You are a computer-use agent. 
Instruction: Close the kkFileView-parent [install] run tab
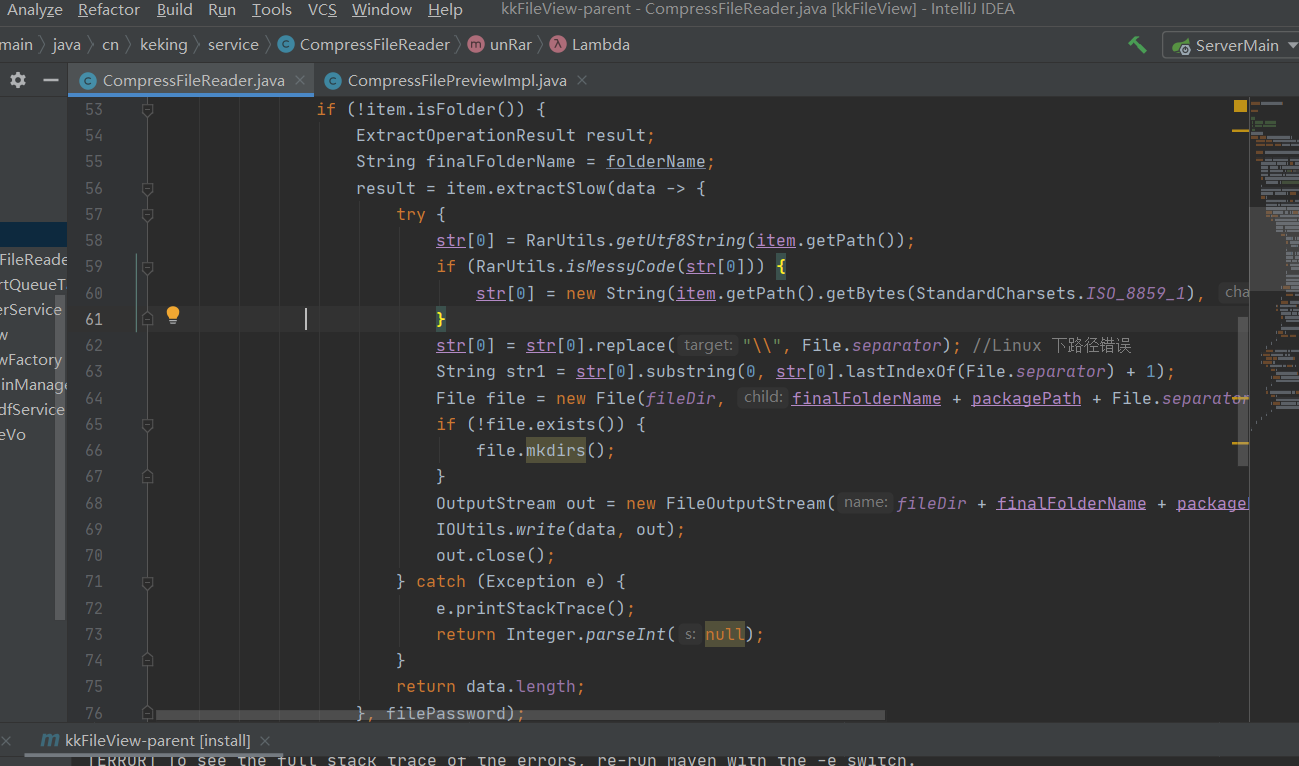[x=265, y=741]
